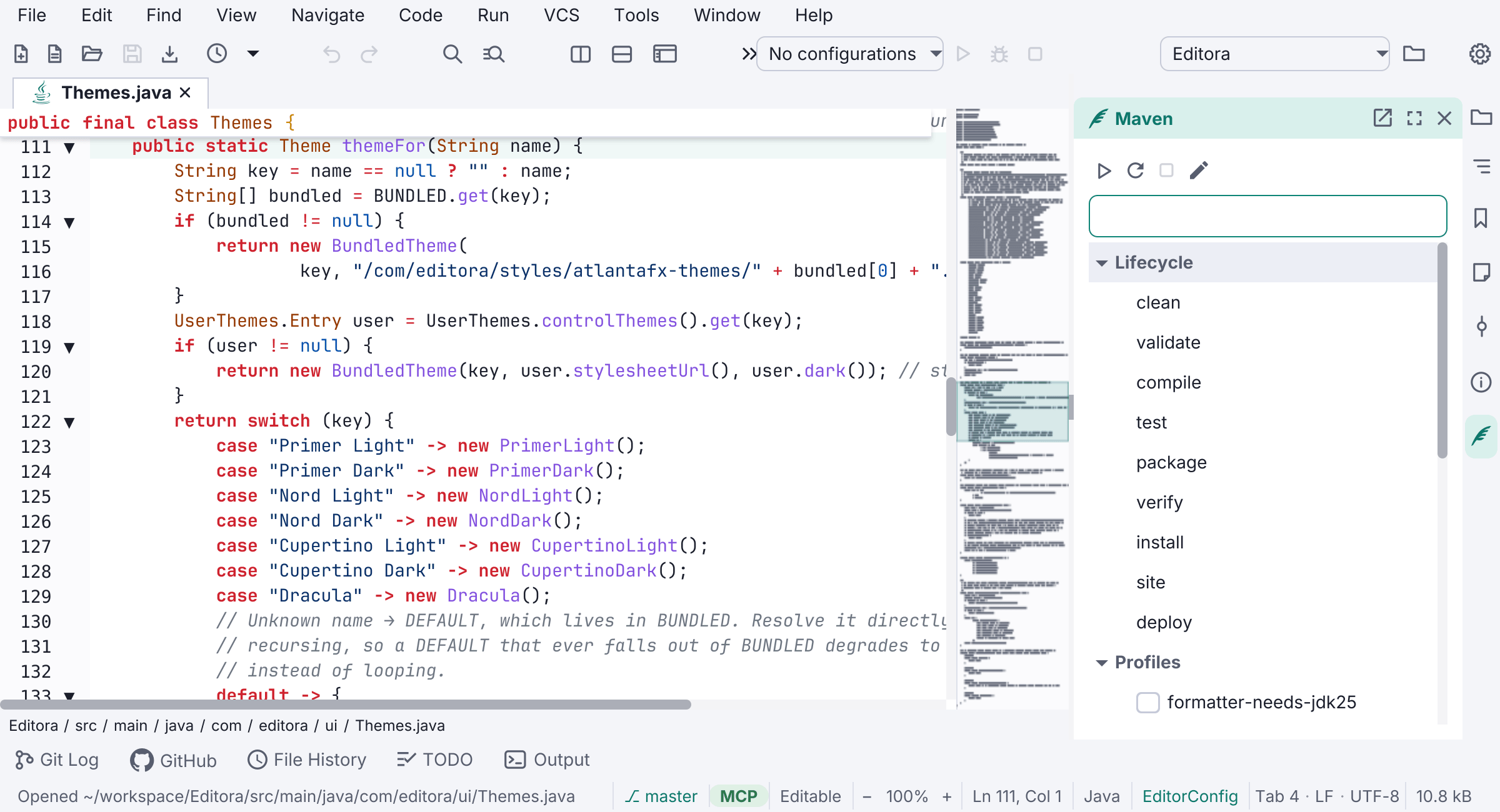The height and width of the screenshot is (812, 1500).
Task: Split editor vertically icon
Action: coord(581,54)
